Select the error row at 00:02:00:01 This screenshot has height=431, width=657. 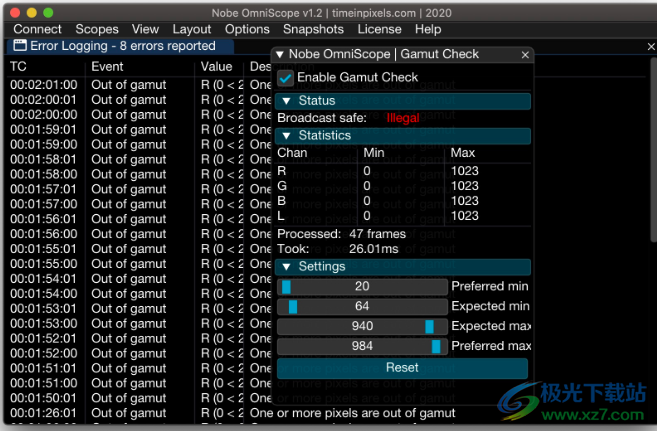pyautogui.click(x=140, y=100)
